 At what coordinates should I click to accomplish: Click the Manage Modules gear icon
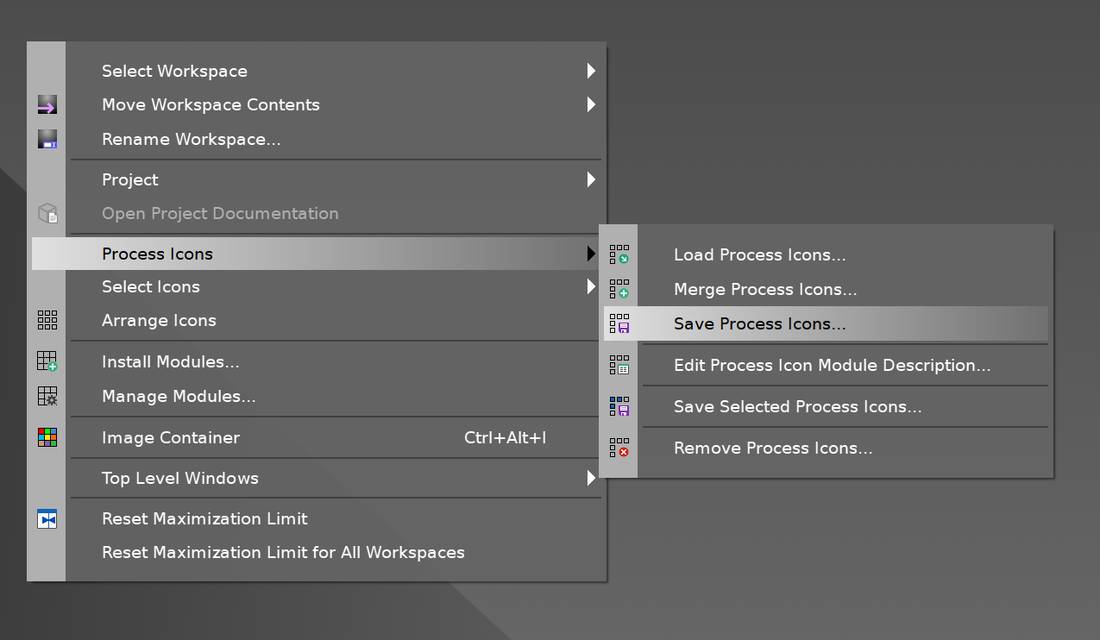click(x=47, y=396)
